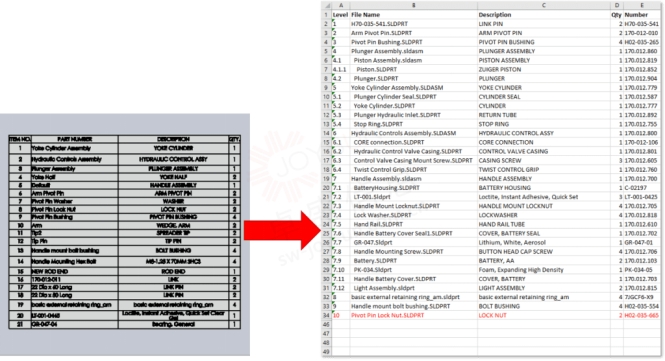Select cell 'LT-001.Sldprt'

tap(414, 197)
